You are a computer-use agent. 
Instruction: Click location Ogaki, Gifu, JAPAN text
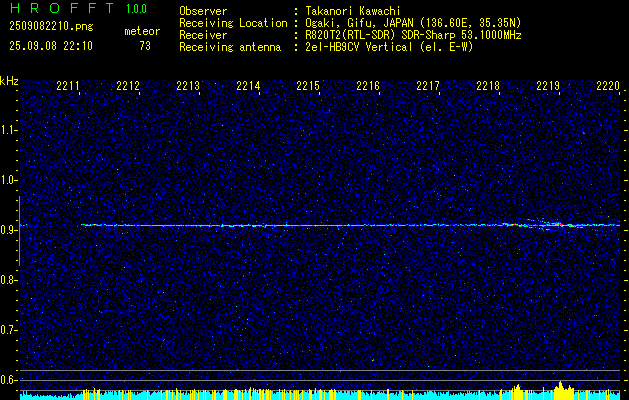pos(413,23)
